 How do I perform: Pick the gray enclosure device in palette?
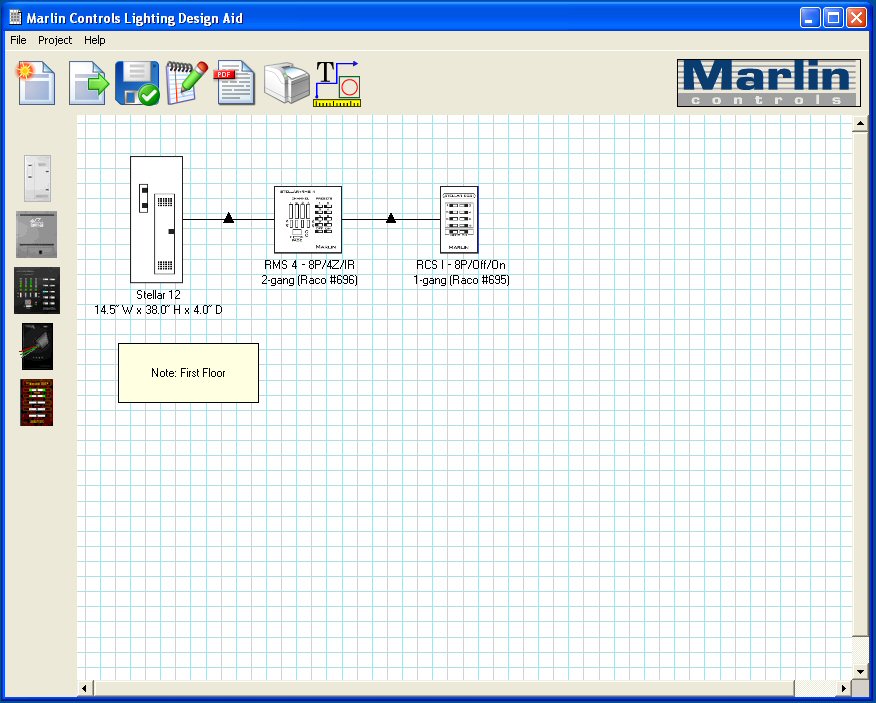[x=36, y=235]
